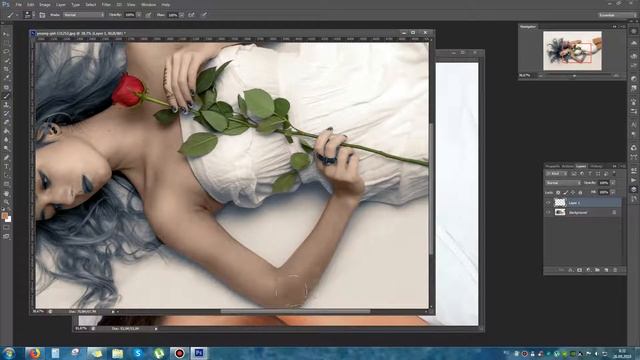640x360 pixels.
Task: Toggle layer filter on/off switch
Action: 614,174
